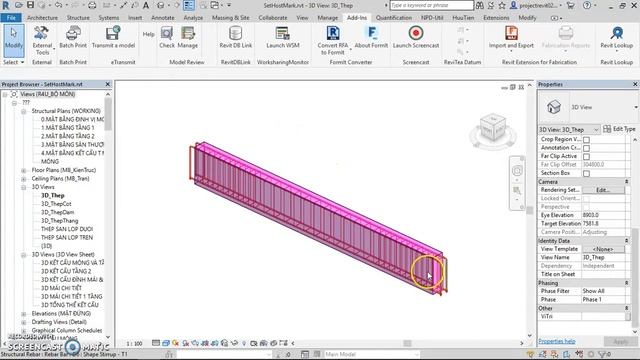Toggle the Perspective checkbox

click(x=586, y=207)
